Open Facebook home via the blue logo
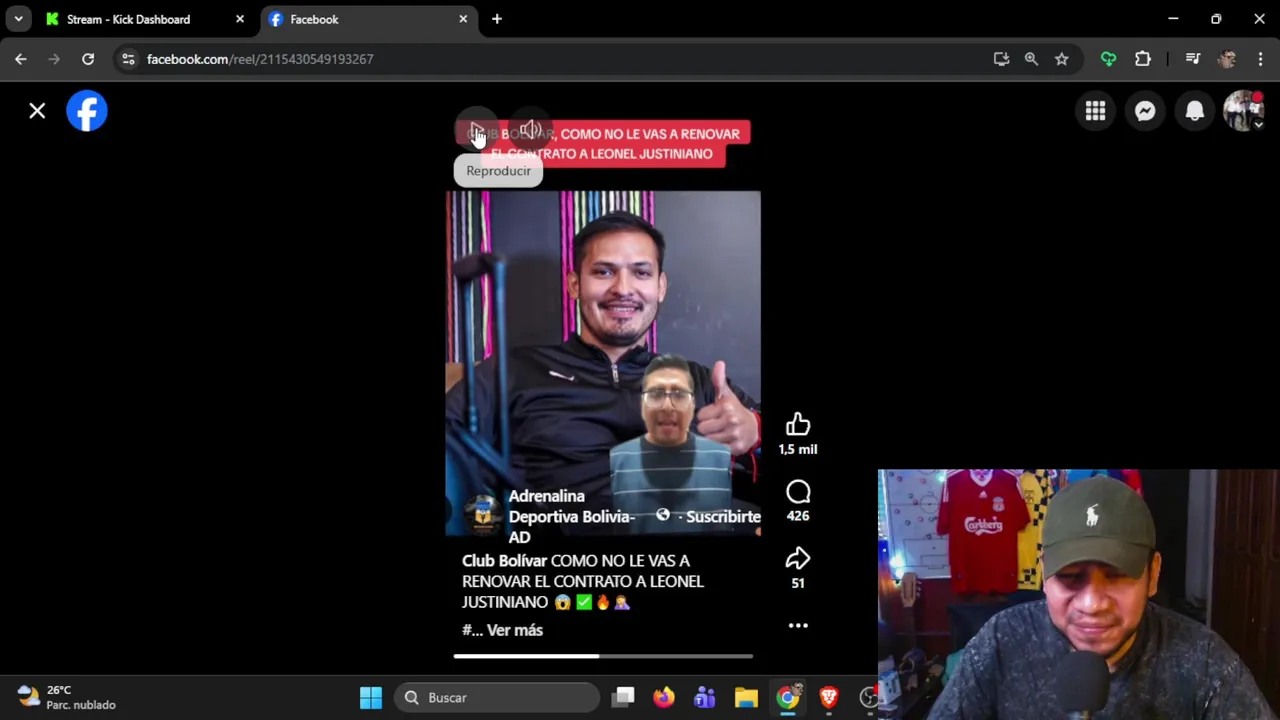The height and width of the screenshot is (720, 1280). tap(87, 111)
